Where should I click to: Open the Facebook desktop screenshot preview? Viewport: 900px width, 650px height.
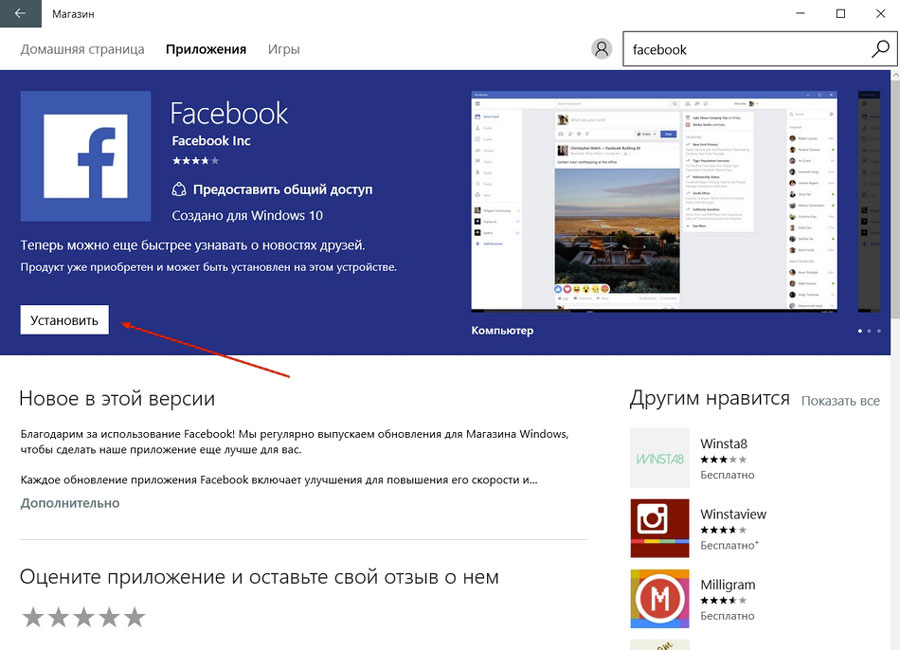tap(655, 202)
